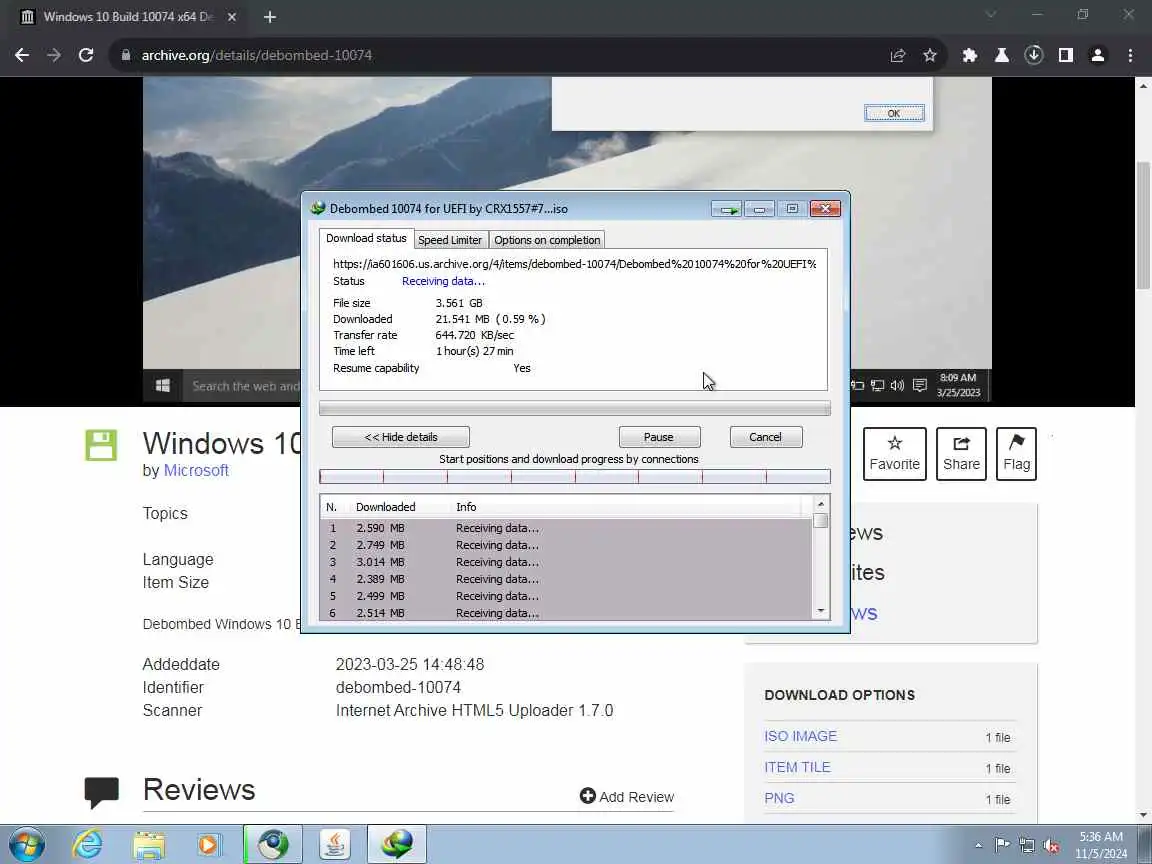Click the Action Center flag tray icon
Viewport: 1152px width, 864px height.
click(x=1001, y=846)
